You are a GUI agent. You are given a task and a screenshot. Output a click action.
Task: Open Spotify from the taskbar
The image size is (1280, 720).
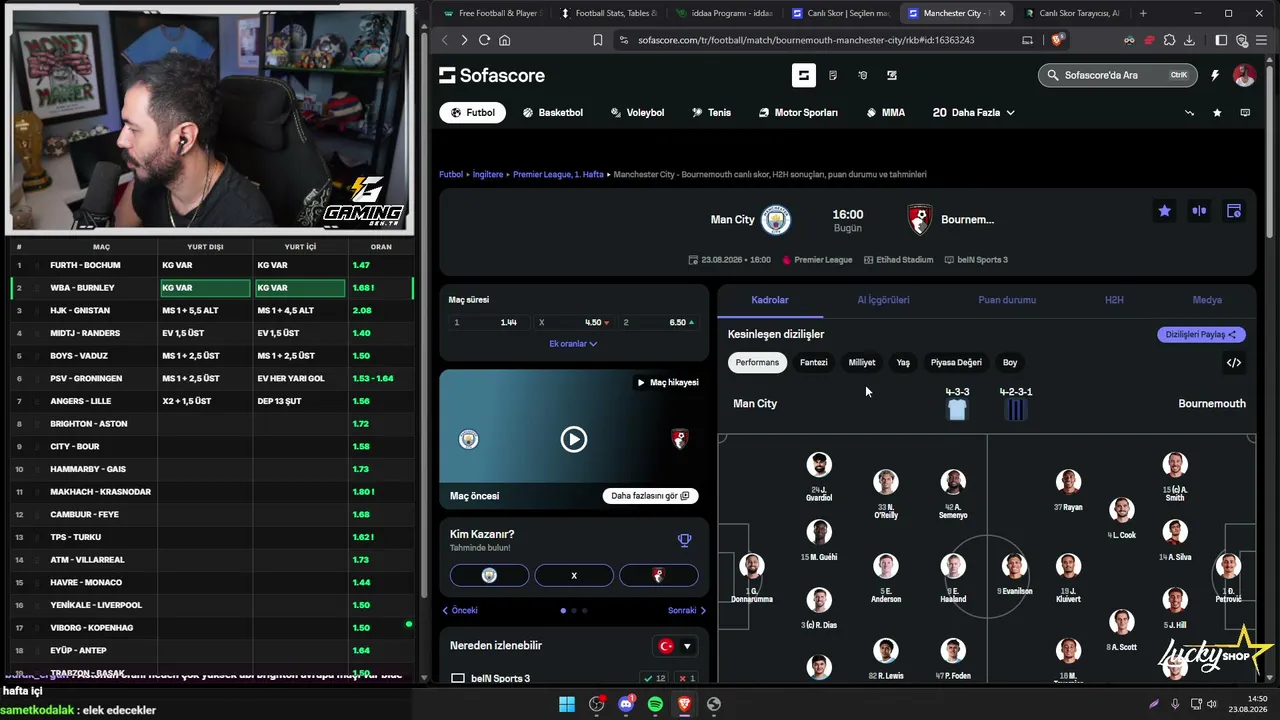coord(655,704)
